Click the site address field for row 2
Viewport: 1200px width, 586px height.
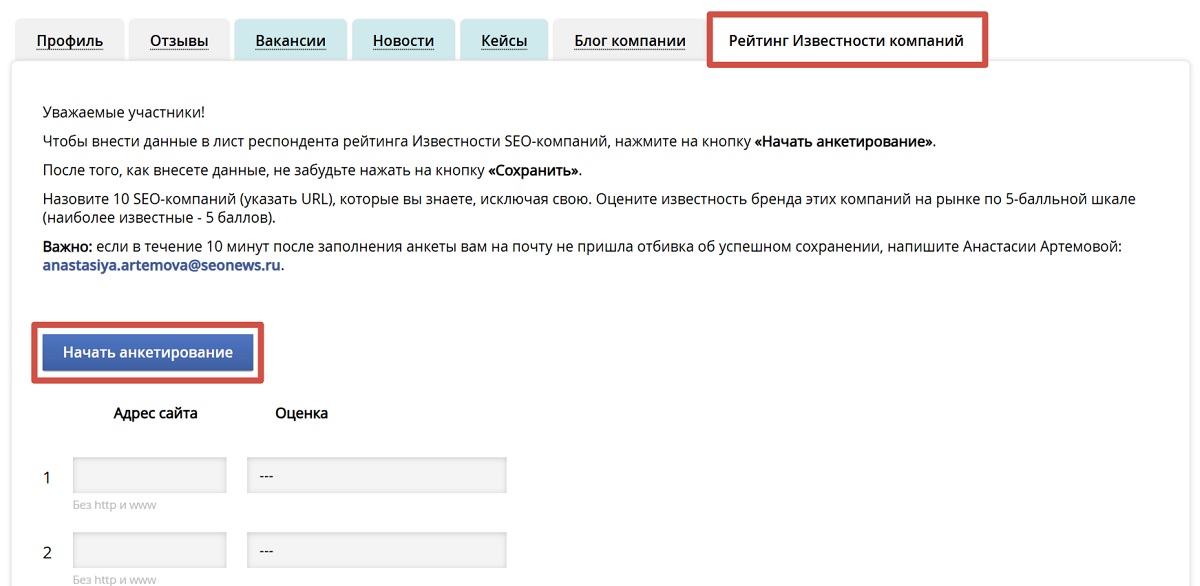click(148, 549)
